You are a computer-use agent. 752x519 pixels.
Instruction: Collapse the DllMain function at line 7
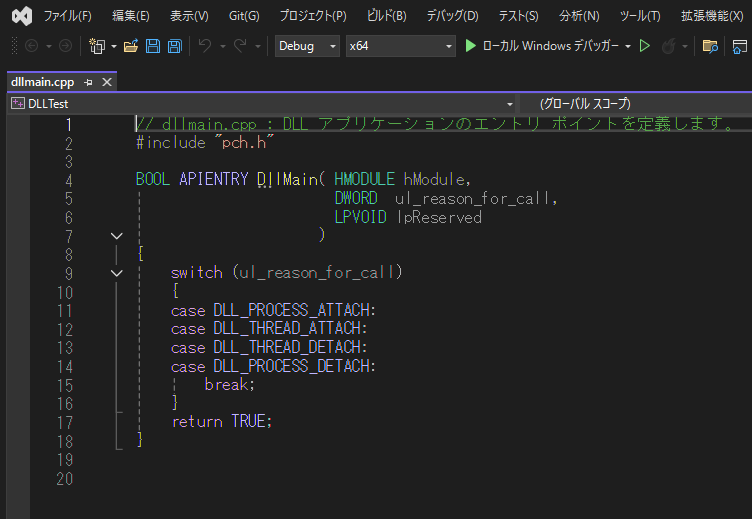pos(117,236)
